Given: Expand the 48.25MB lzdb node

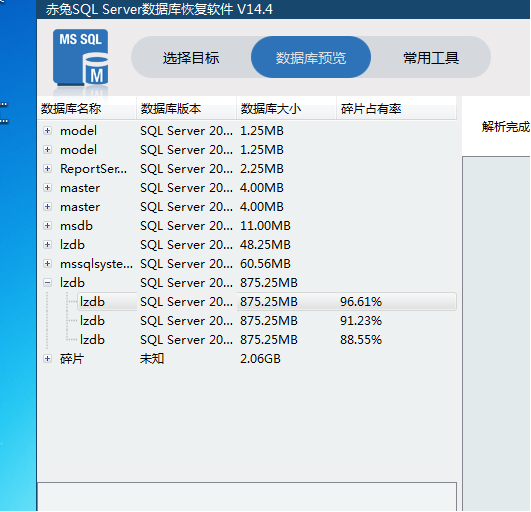Looking at the screenshot, I should pos(47,244).
